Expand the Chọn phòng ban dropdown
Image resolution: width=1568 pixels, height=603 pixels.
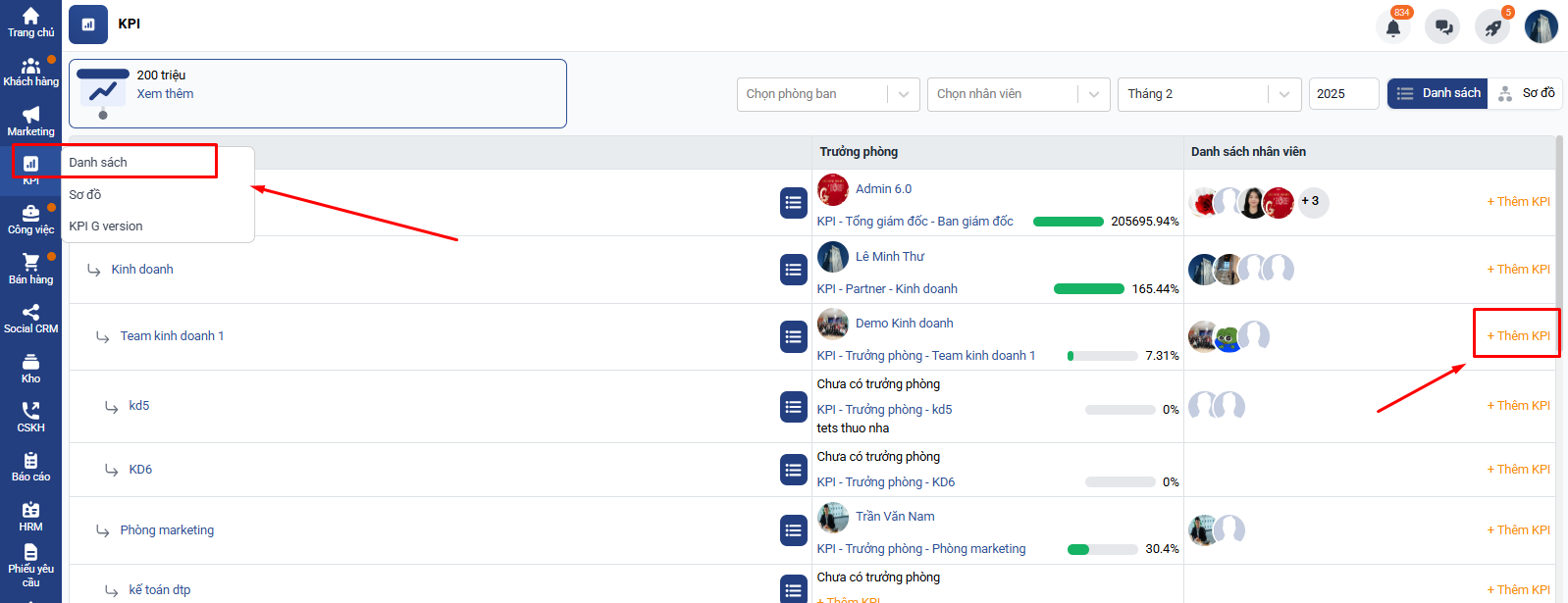[827, 94]
